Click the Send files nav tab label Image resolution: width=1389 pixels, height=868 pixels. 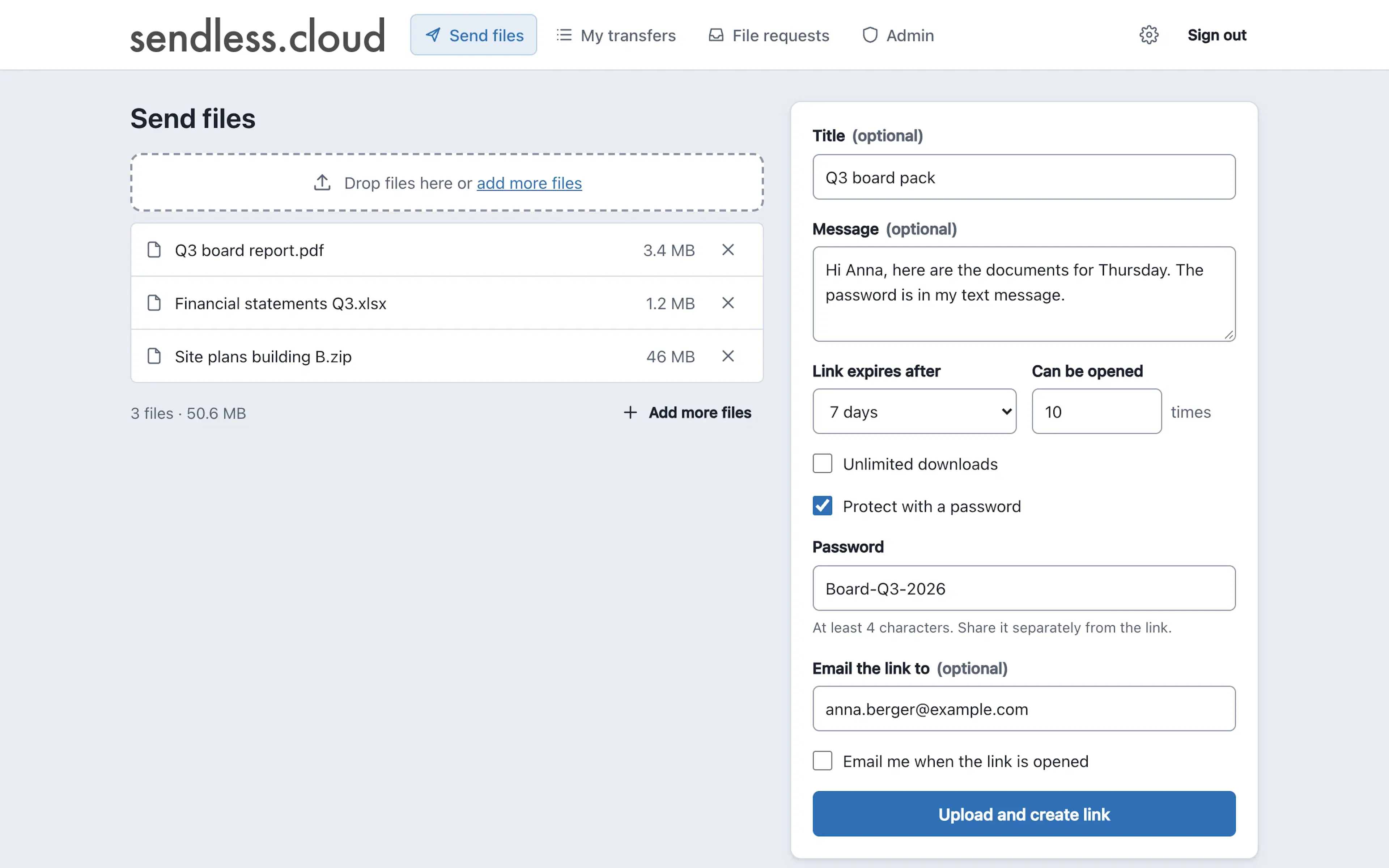click(x=486, y=35)
